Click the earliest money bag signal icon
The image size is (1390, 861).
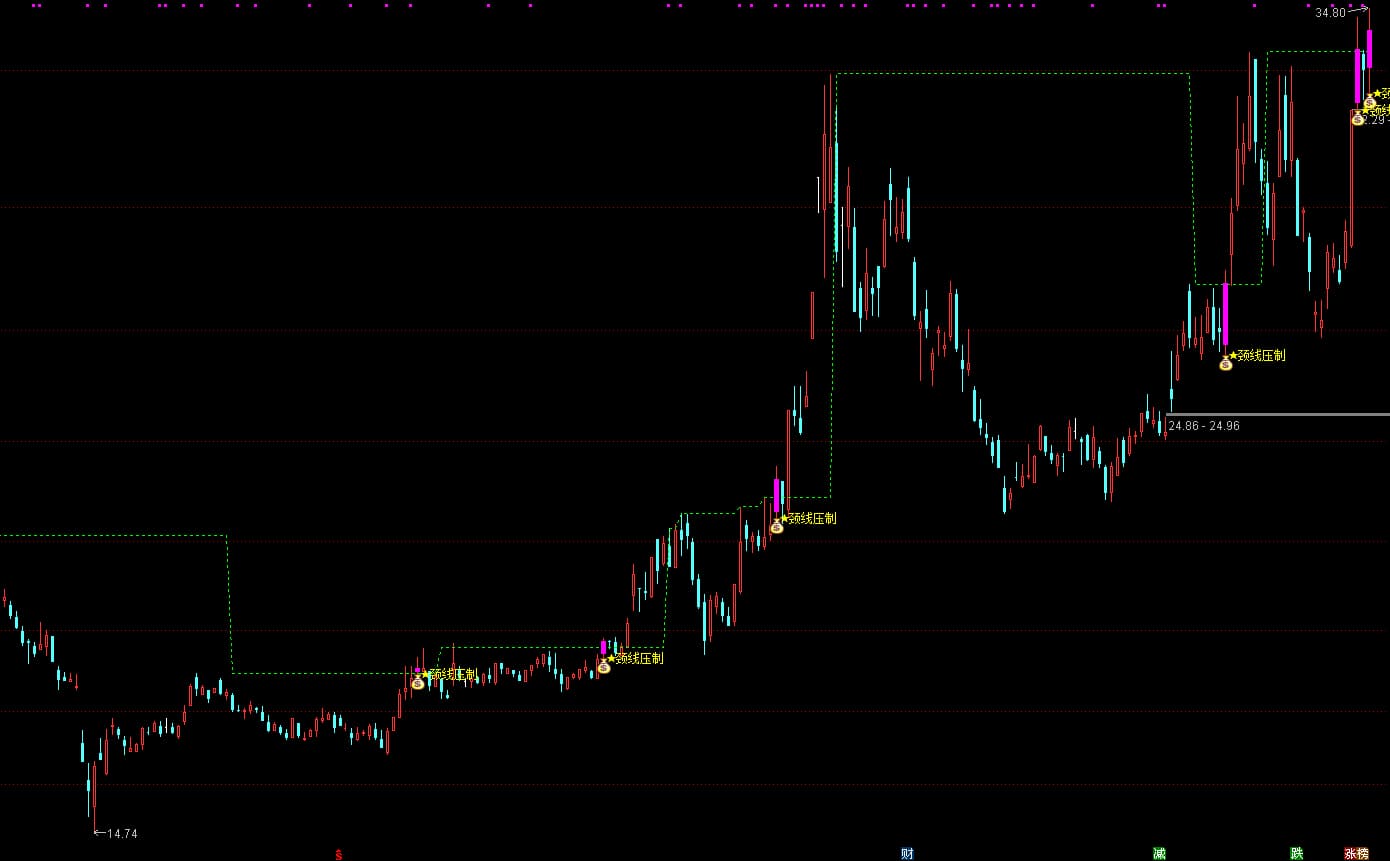coord(418,682)
